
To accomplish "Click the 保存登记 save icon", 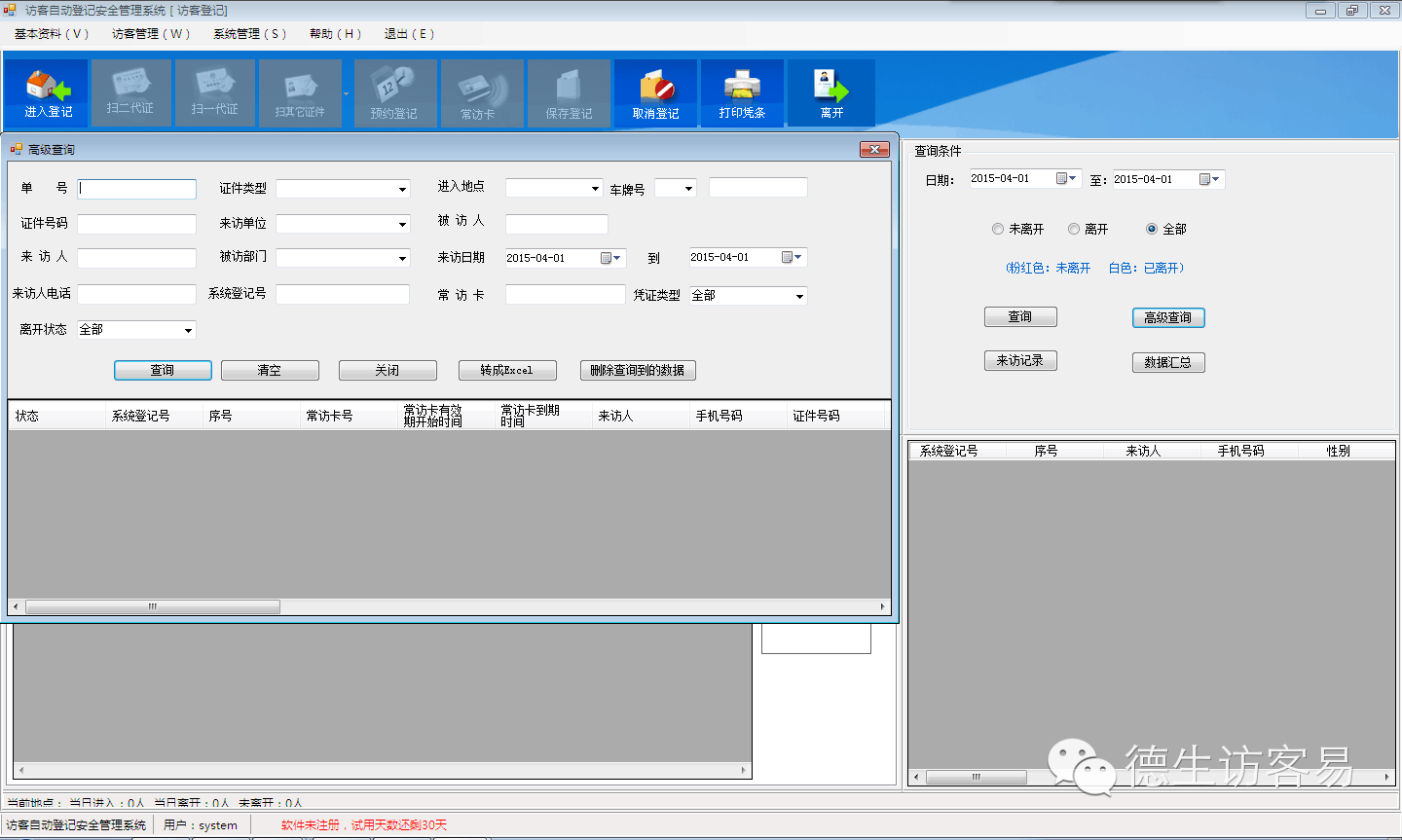I will tap(569, 92).
